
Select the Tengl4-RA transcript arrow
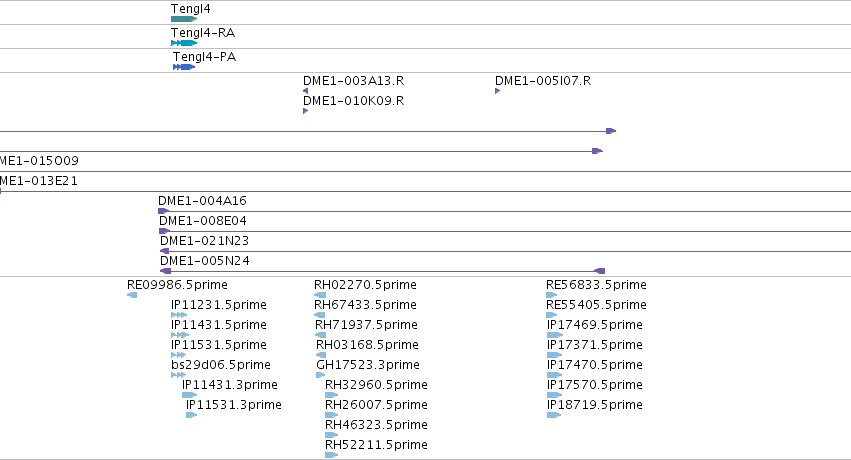(183, 43)
